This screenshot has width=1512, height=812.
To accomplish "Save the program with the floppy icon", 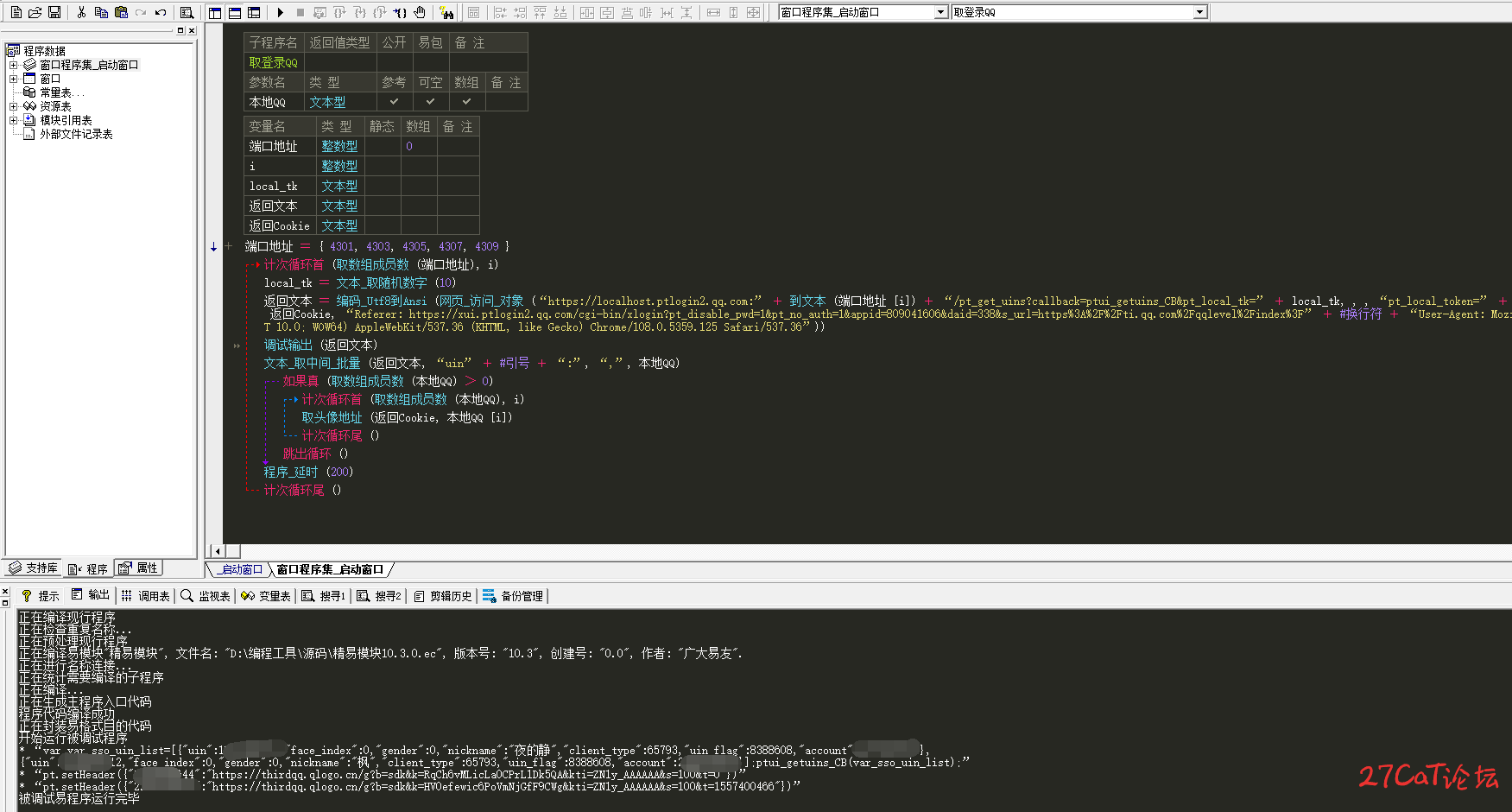I will tap(54, 12).
